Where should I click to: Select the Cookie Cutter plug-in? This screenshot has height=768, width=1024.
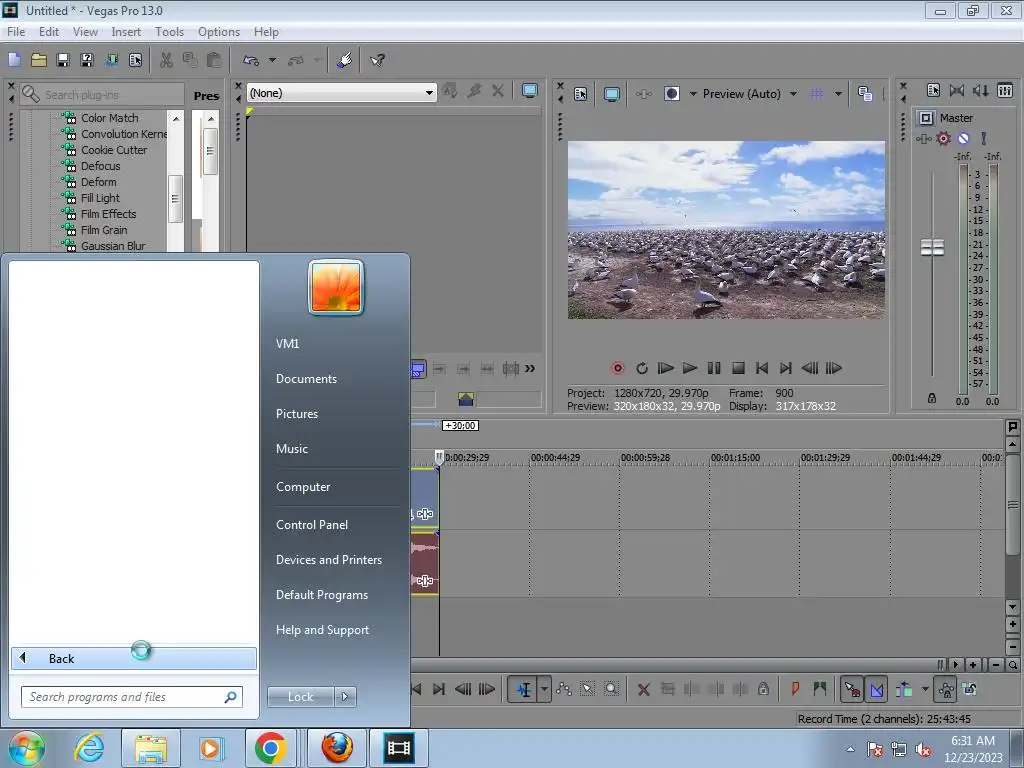click(114, 150)
